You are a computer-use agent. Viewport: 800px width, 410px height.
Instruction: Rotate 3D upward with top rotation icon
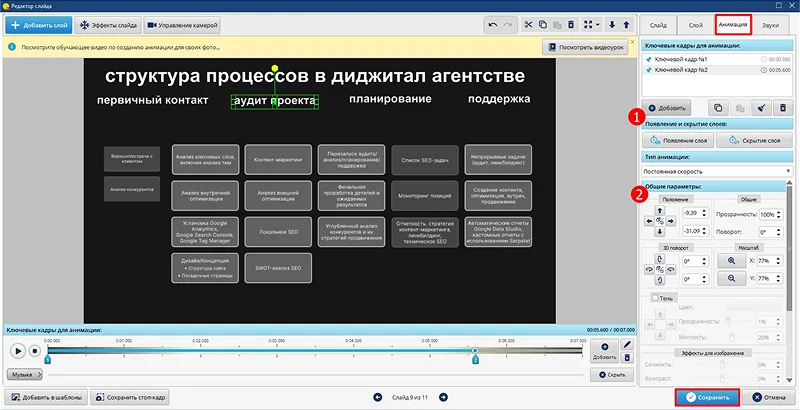(660, 259)
